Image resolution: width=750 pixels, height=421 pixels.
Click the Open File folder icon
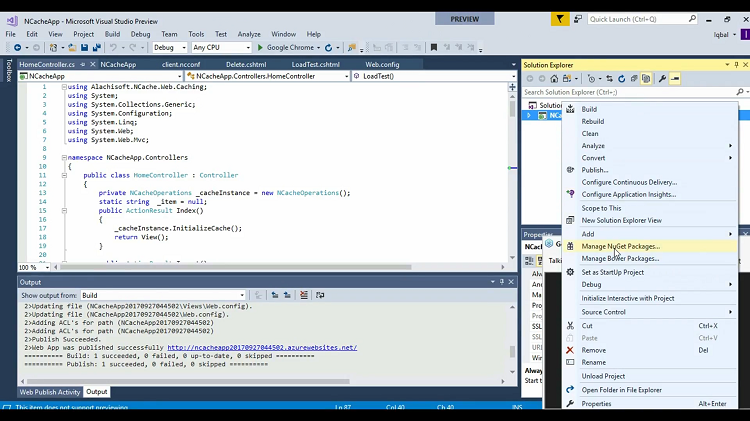(x=72, y=47)
